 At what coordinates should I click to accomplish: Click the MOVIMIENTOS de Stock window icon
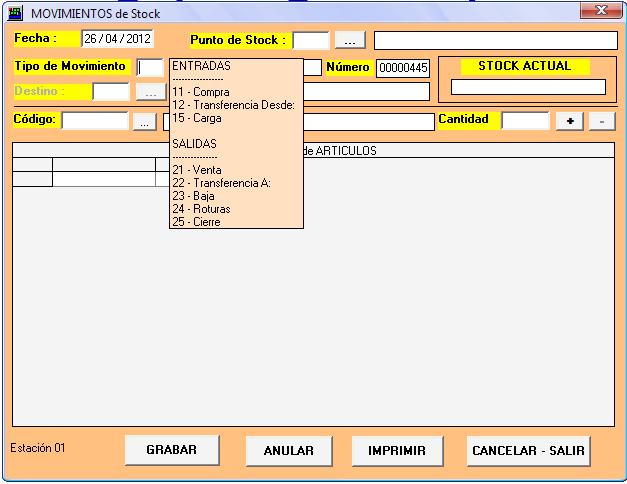17,14
